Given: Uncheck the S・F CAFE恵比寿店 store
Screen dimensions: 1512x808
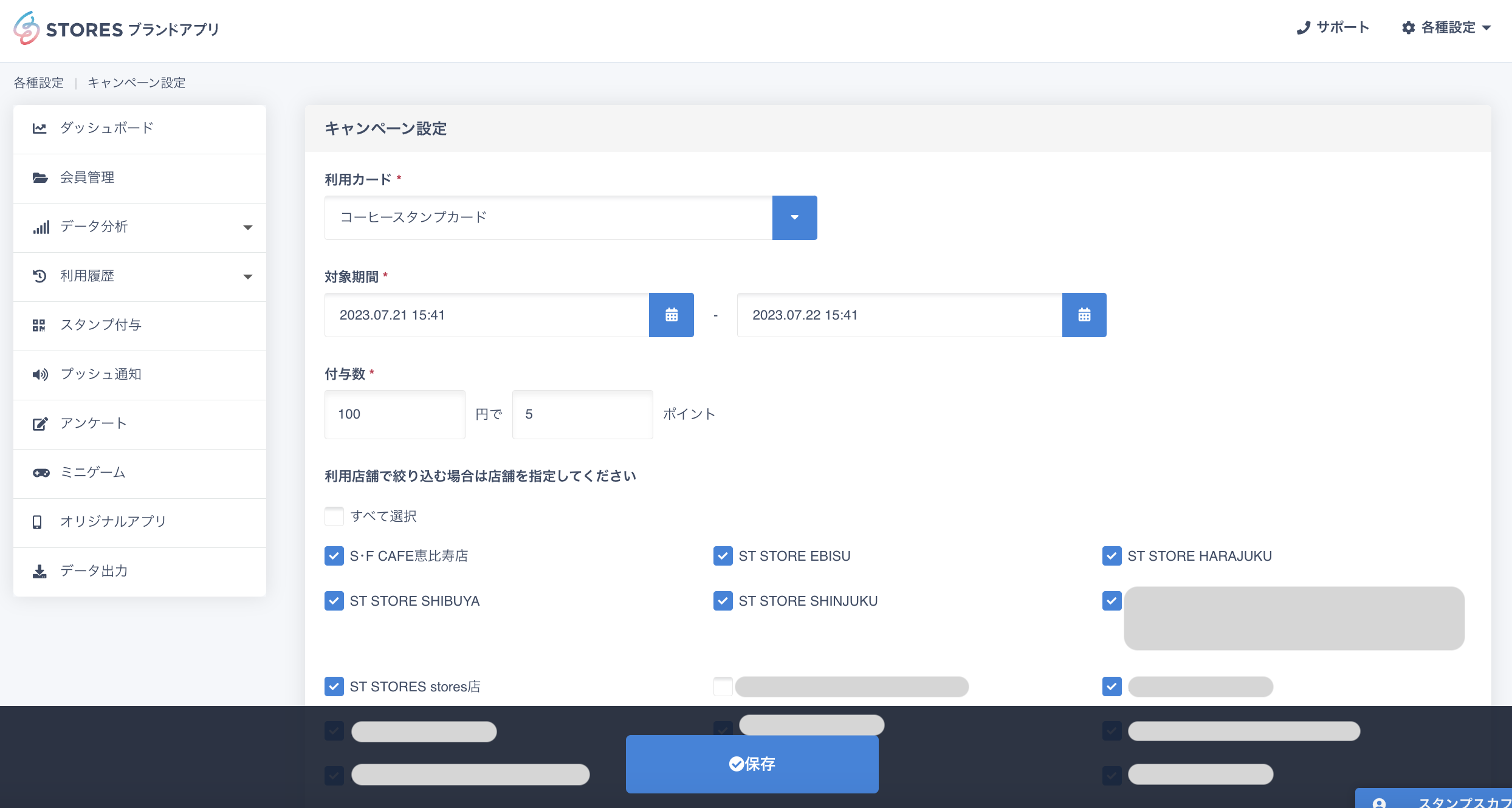Looking at the screenshot, I should coord(334,555).
